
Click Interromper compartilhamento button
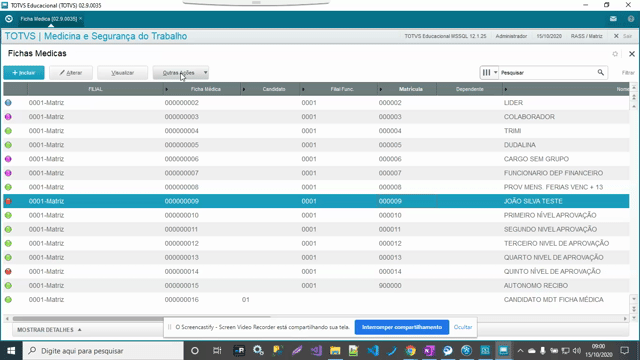pyautogui.click(x=402, y=327)
